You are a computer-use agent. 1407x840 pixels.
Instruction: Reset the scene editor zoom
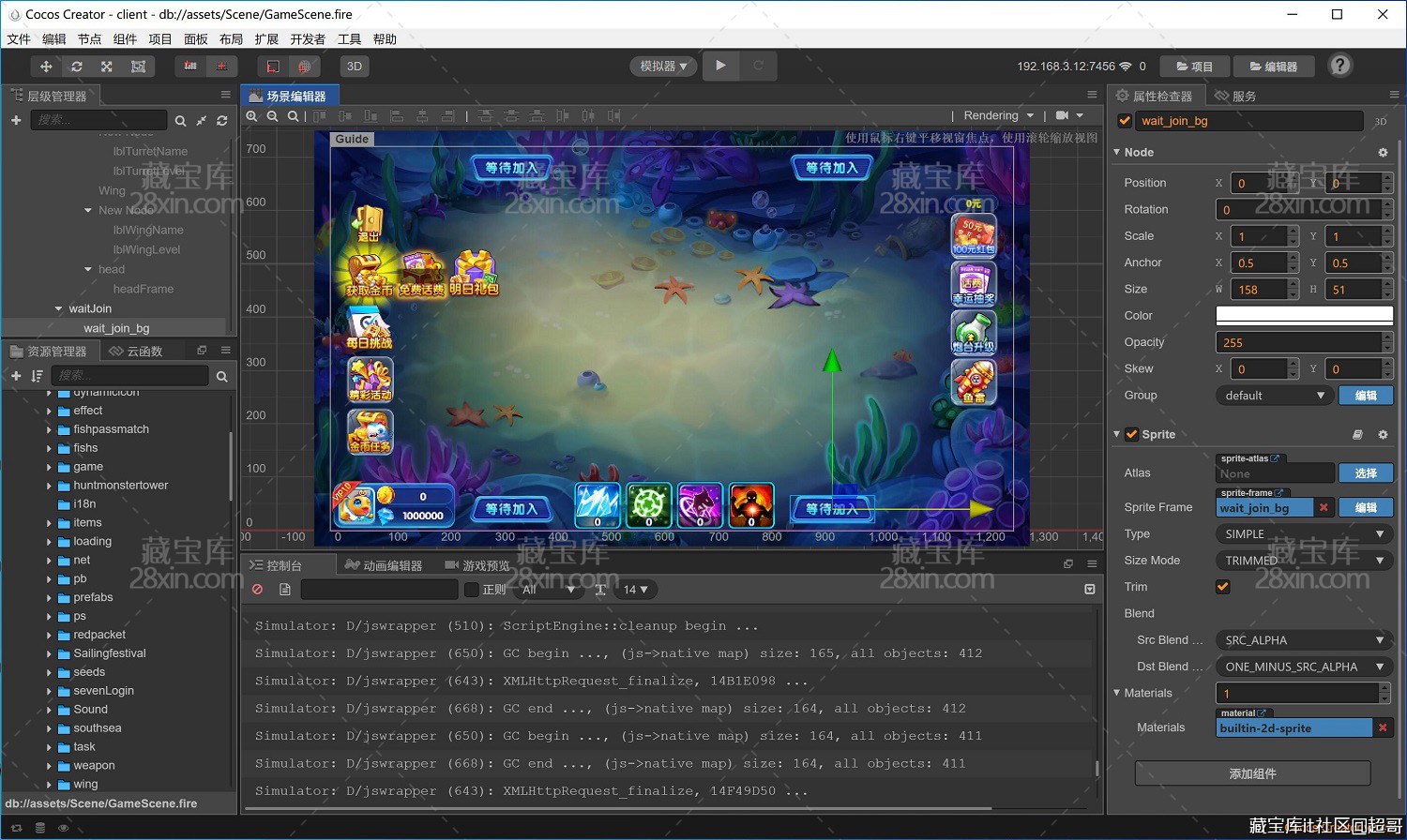click(293, 116)
